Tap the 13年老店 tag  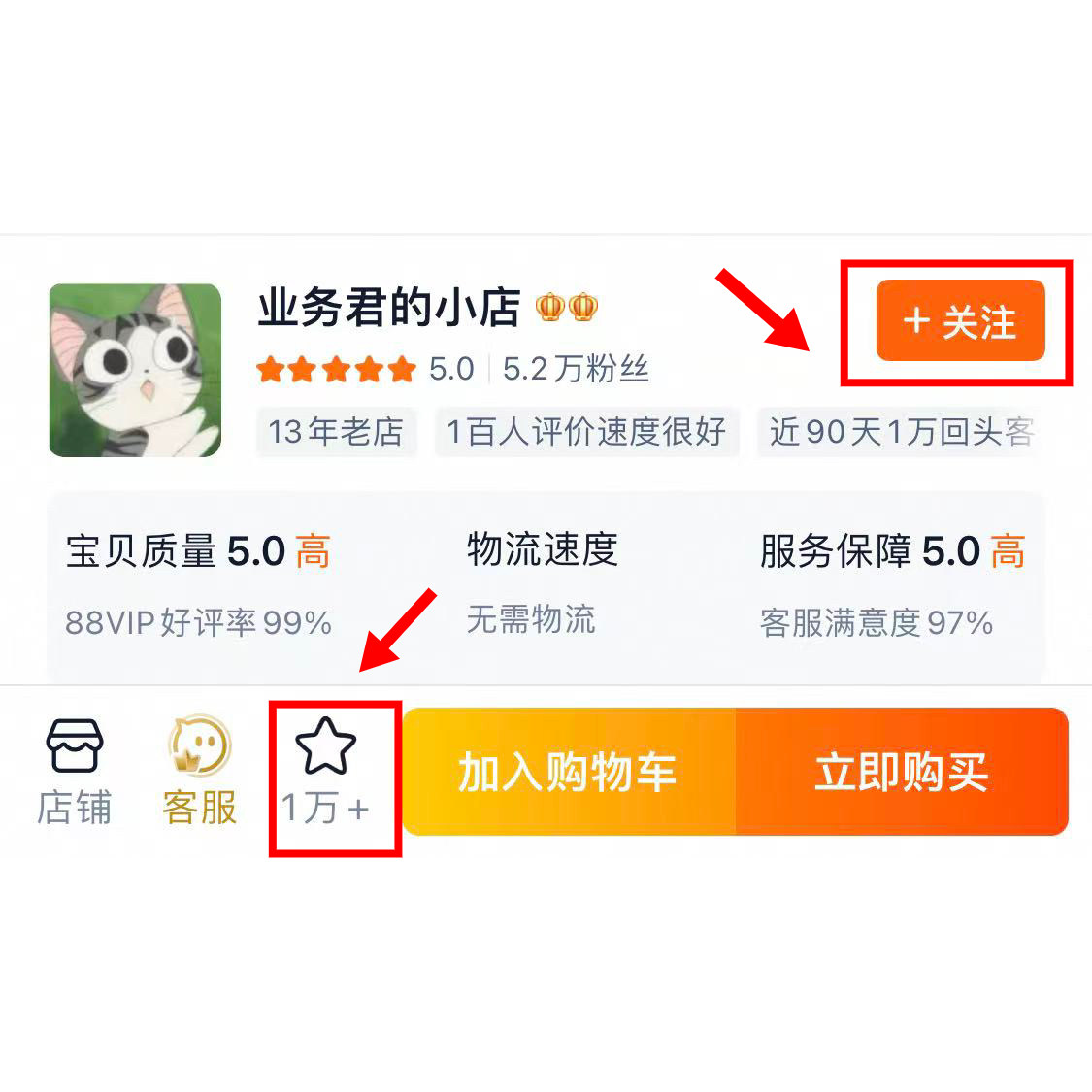pyautogui.click(x=337, y=432)
